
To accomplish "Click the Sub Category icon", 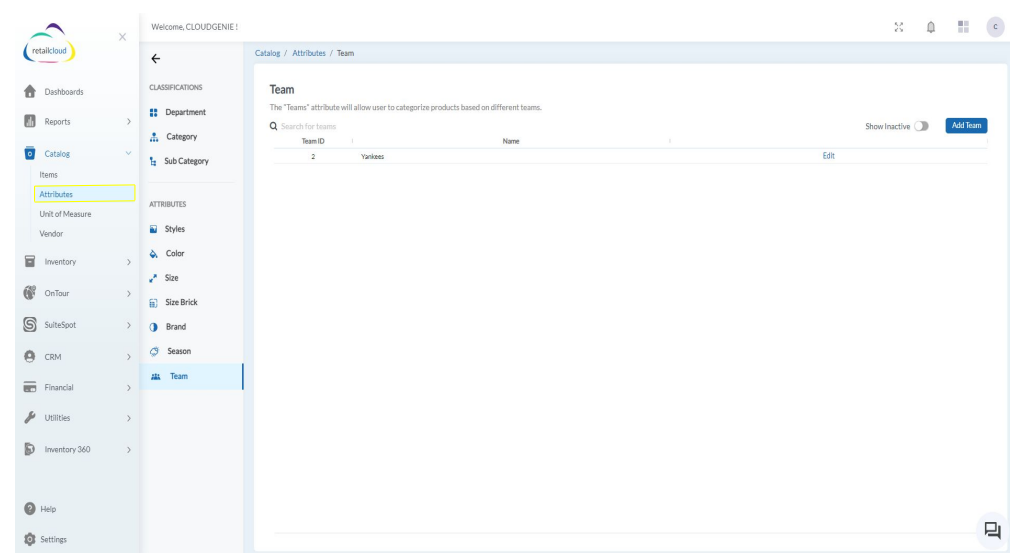I will coord(153,161).
